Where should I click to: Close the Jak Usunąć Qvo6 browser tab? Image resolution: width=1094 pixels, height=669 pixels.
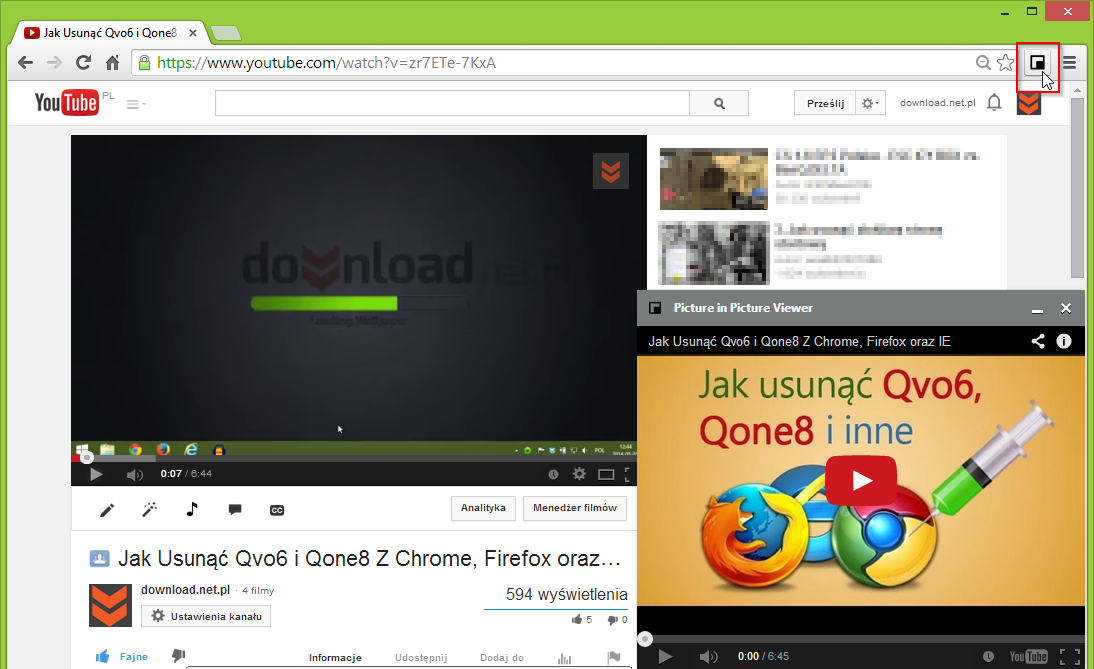pos(193,33)
